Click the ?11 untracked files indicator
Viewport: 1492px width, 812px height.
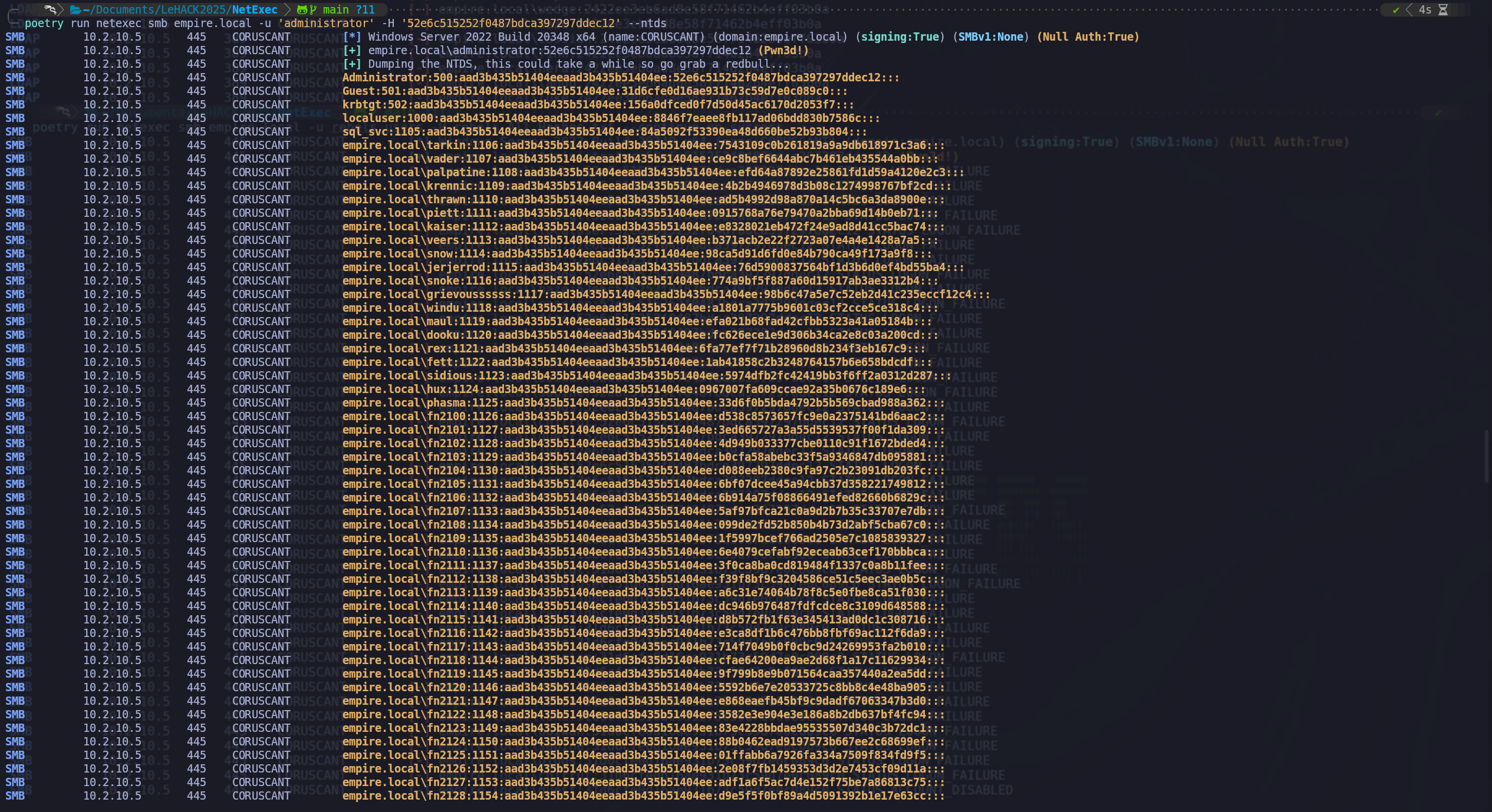click(x=365, y=10)
